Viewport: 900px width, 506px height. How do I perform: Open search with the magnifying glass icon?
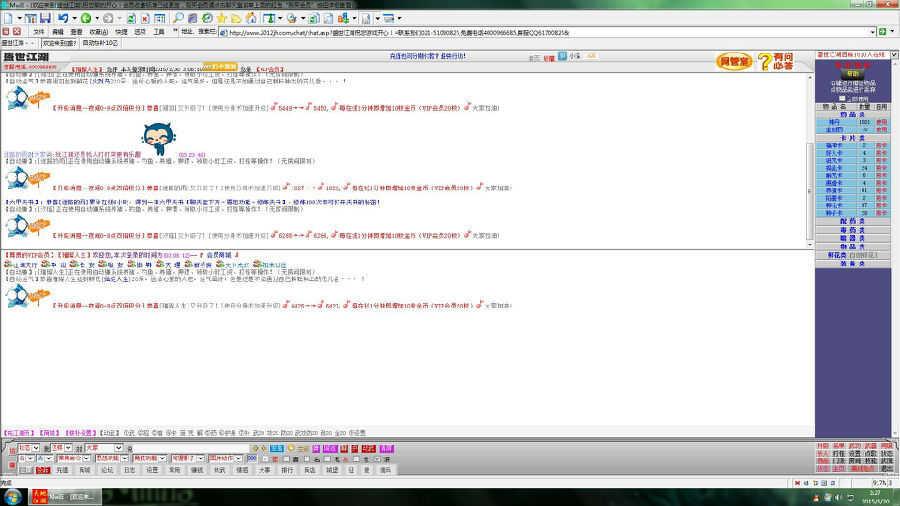click(179, 18)
